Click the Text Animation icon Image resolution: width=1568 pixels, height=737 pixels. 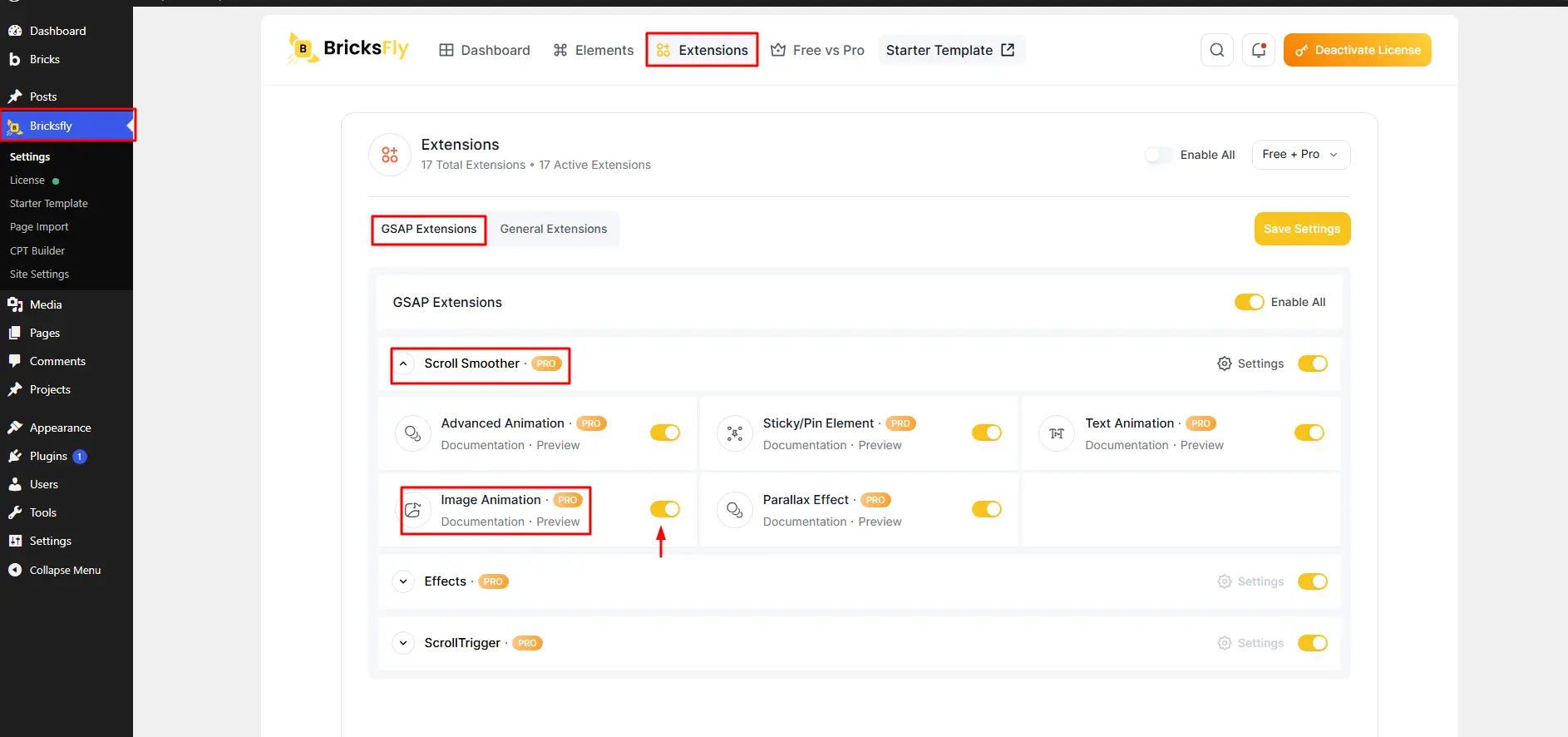pos(1057,433)
